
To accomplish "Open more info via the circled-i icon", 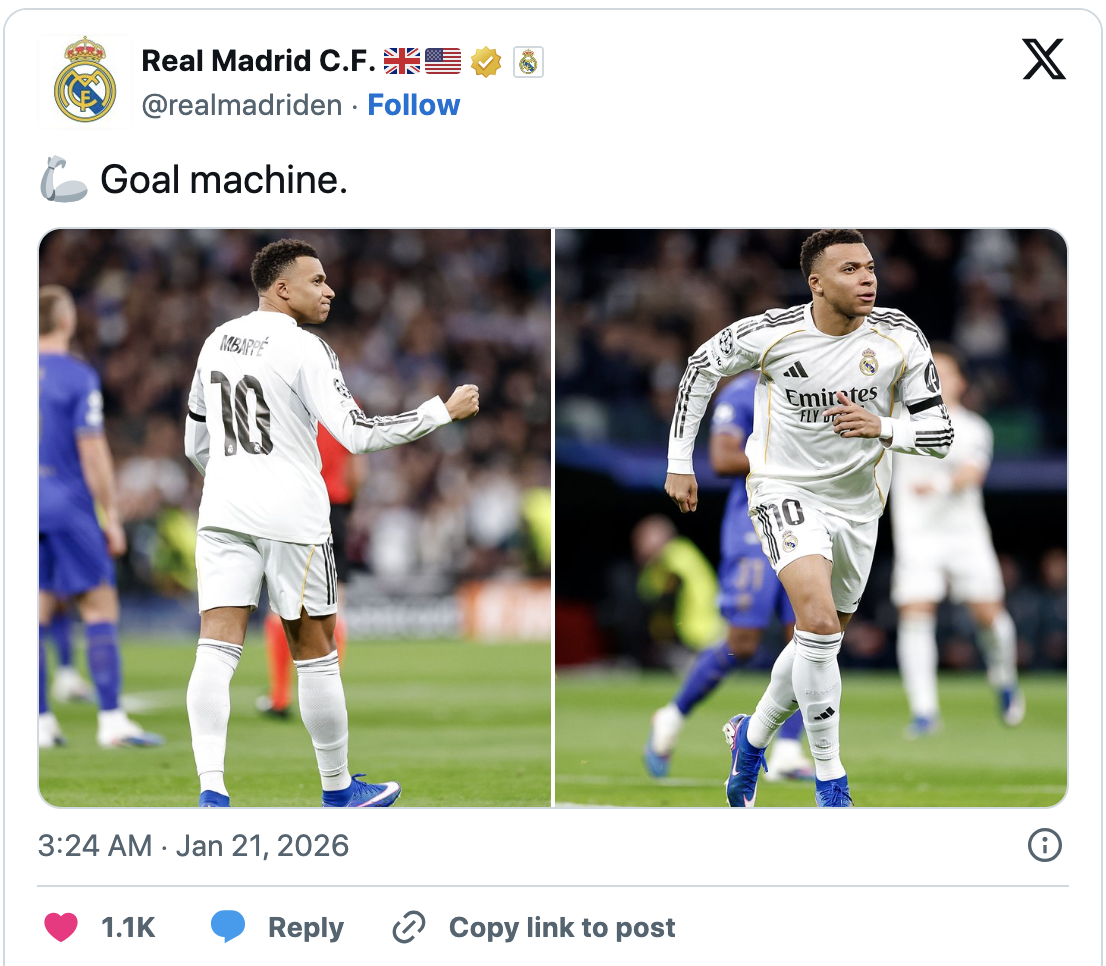I will click(1044, 845).
